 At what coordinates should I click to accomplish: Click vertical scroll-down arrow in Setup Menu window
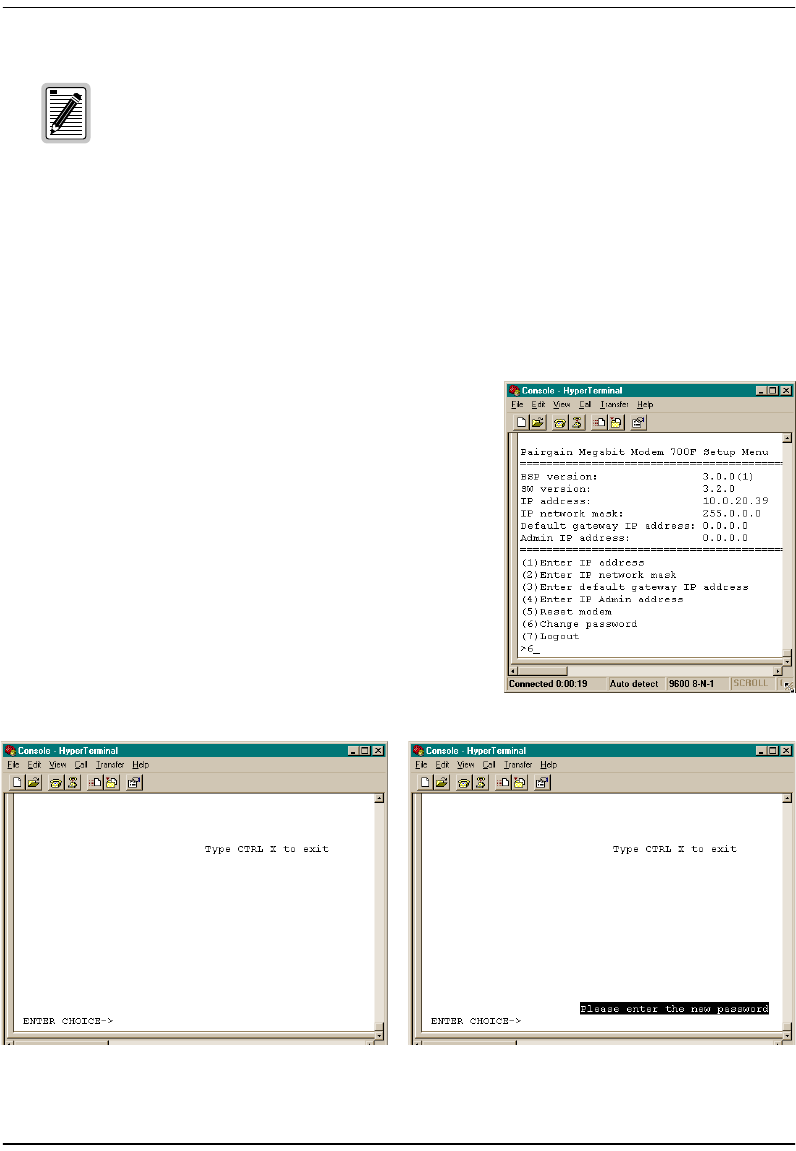click(x=787, y=661)
